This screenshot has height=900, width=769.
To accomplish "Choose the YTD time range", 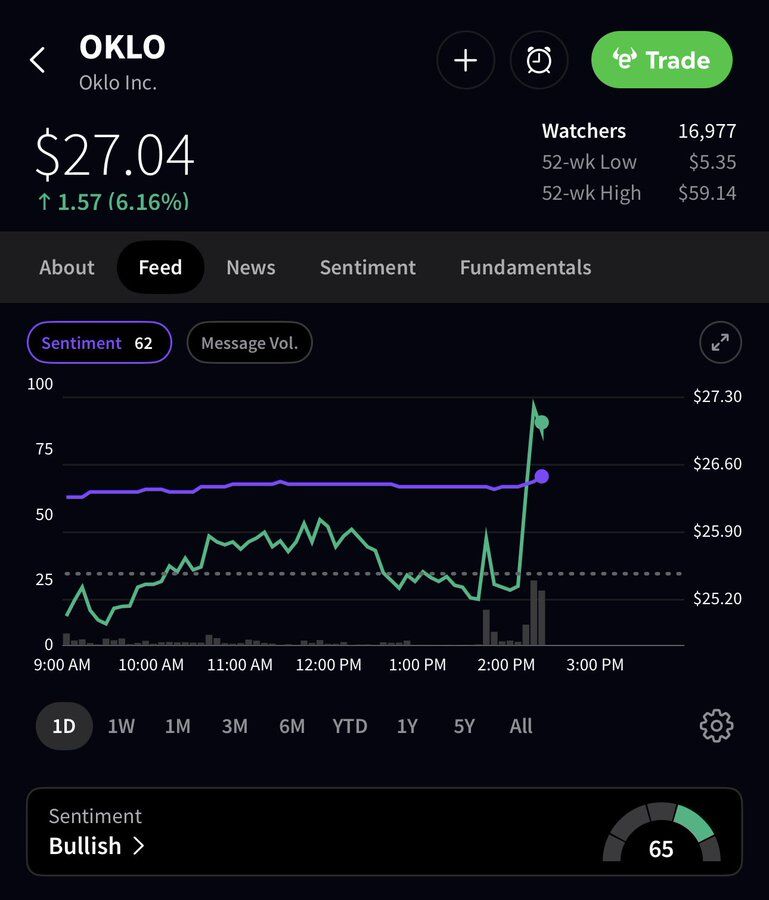I will 350,726.
